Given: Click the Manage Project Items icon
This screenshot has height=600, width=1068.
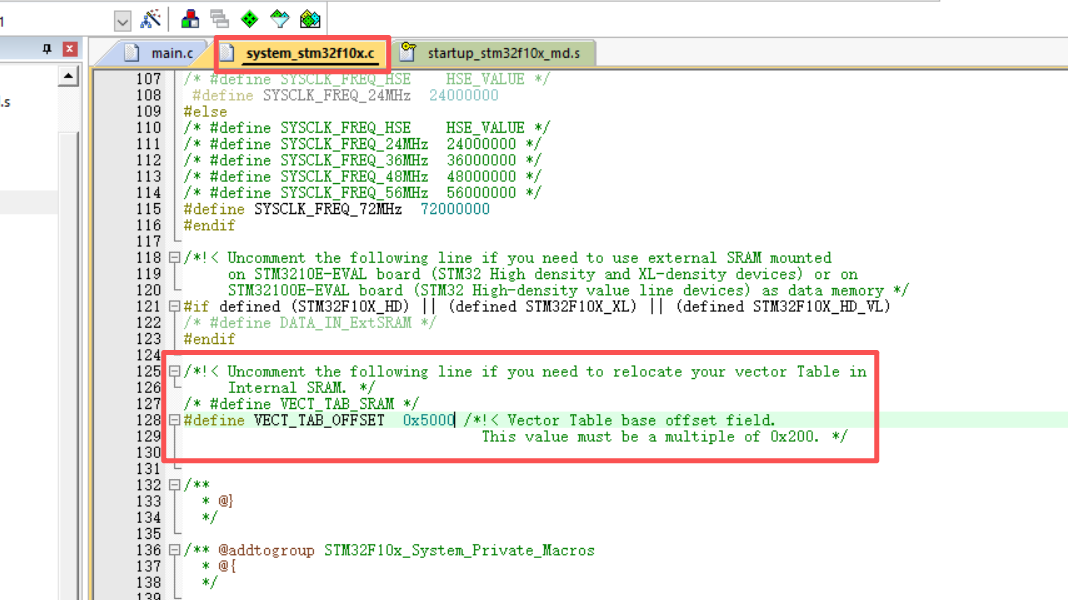Looking at the screenshot, I should tap(190, 19).
